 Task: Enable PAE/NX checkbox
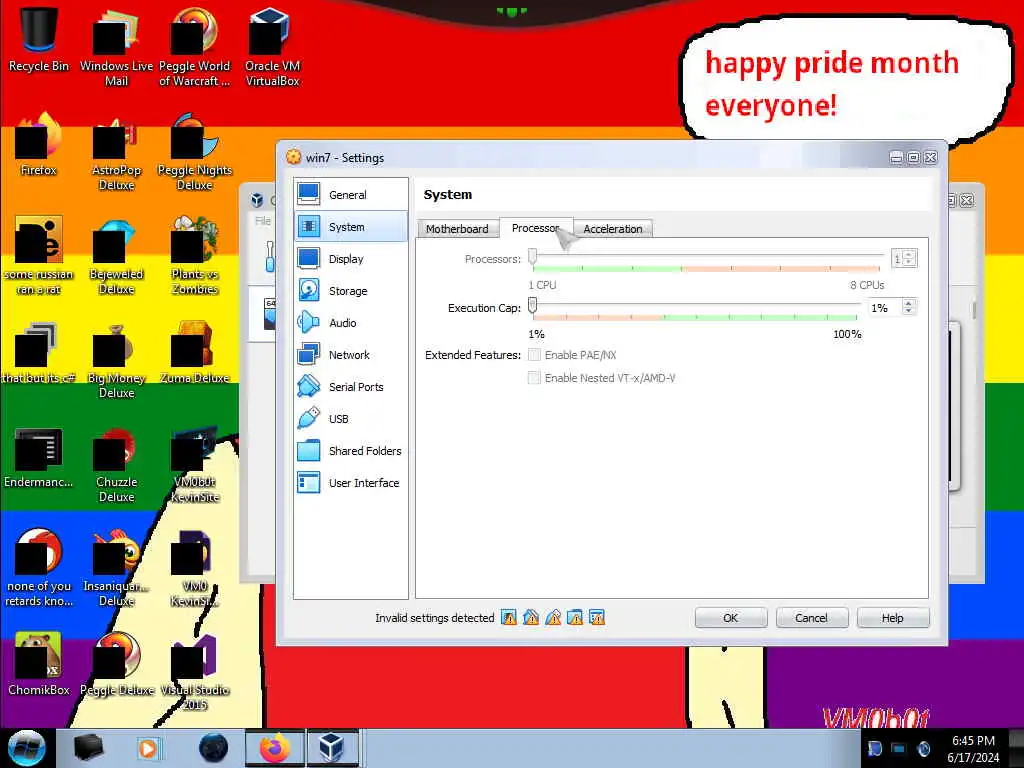[534, 355]
